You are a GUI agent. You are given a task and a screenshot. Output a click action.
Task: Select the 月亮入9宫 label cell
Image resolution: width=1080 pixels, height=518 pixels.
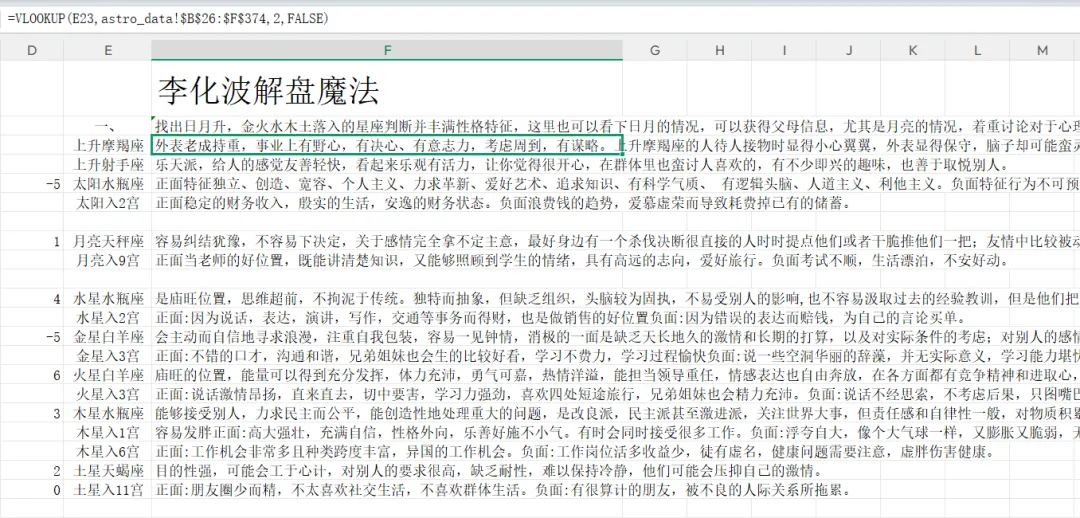pyautogui.click(x=108, y=260)
